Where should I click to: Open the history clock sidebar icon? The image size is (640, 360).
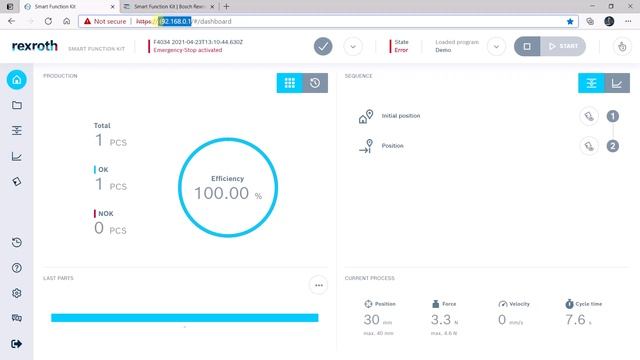click(17, 242)
